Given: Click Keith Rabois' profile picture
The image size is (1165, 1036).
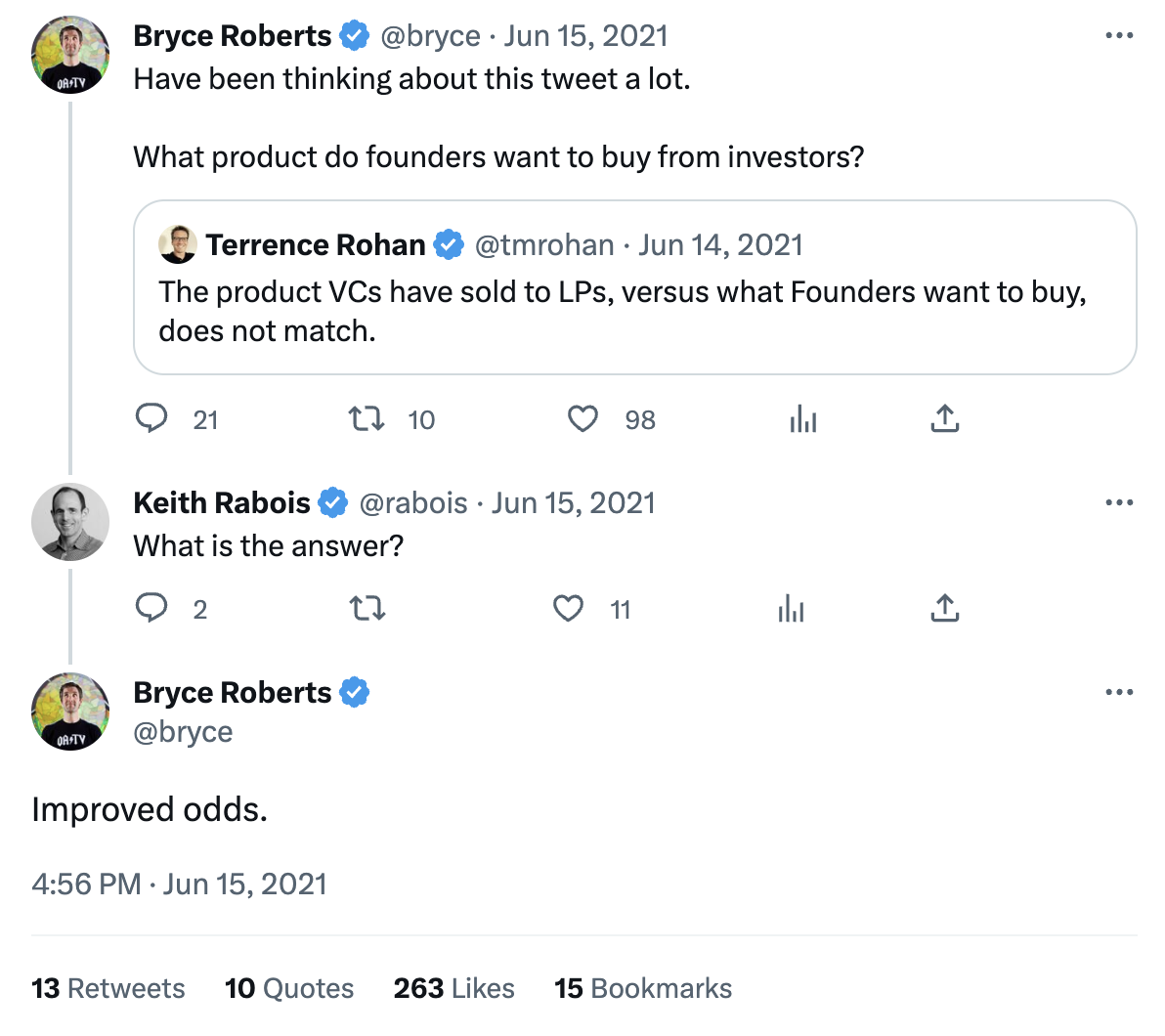Looking at the screenshot, I should point(70,522).
